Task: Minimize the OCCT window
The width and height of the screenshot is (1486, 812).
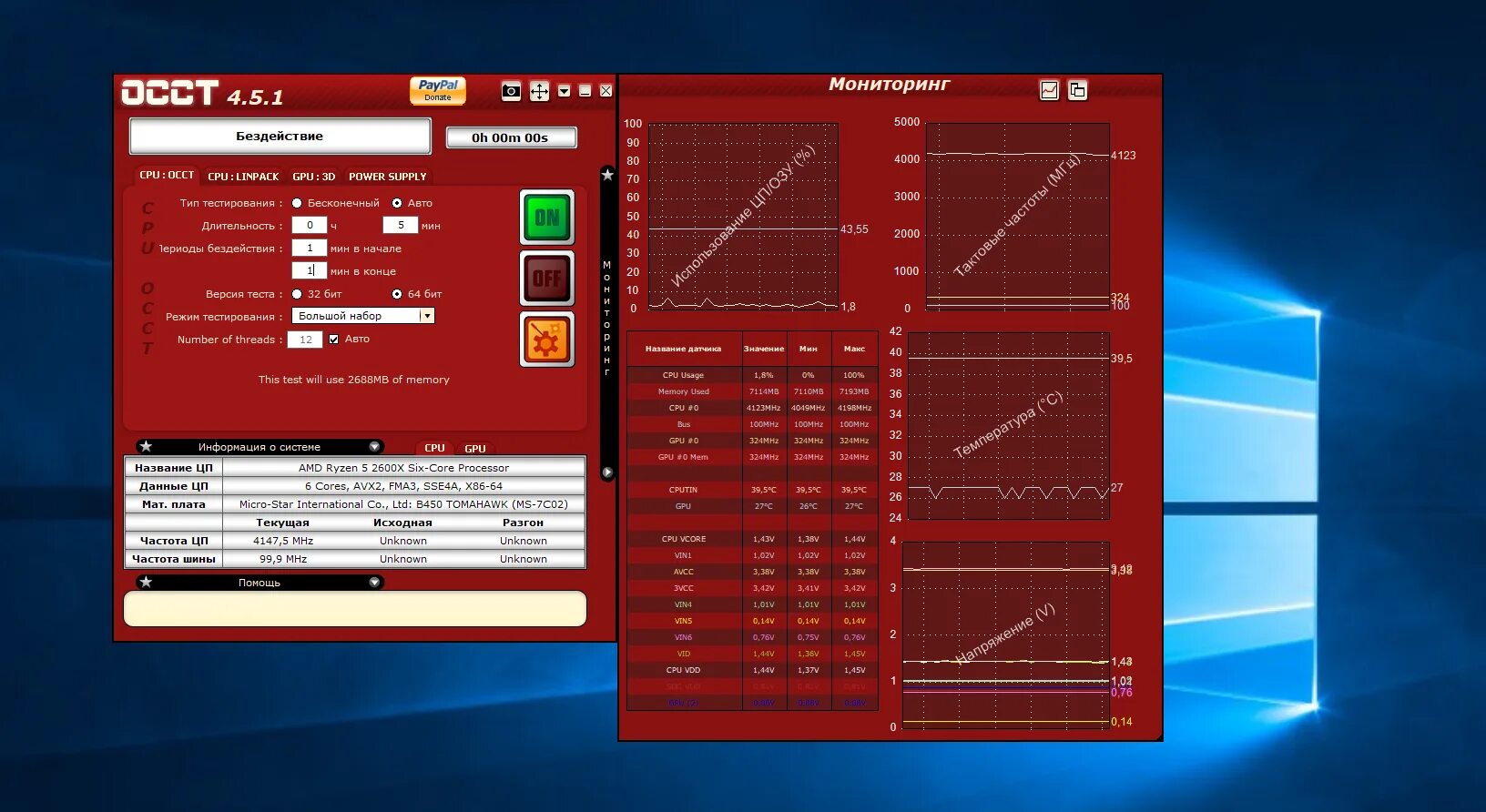Action: pyautogui.click(x=585, y=91)
